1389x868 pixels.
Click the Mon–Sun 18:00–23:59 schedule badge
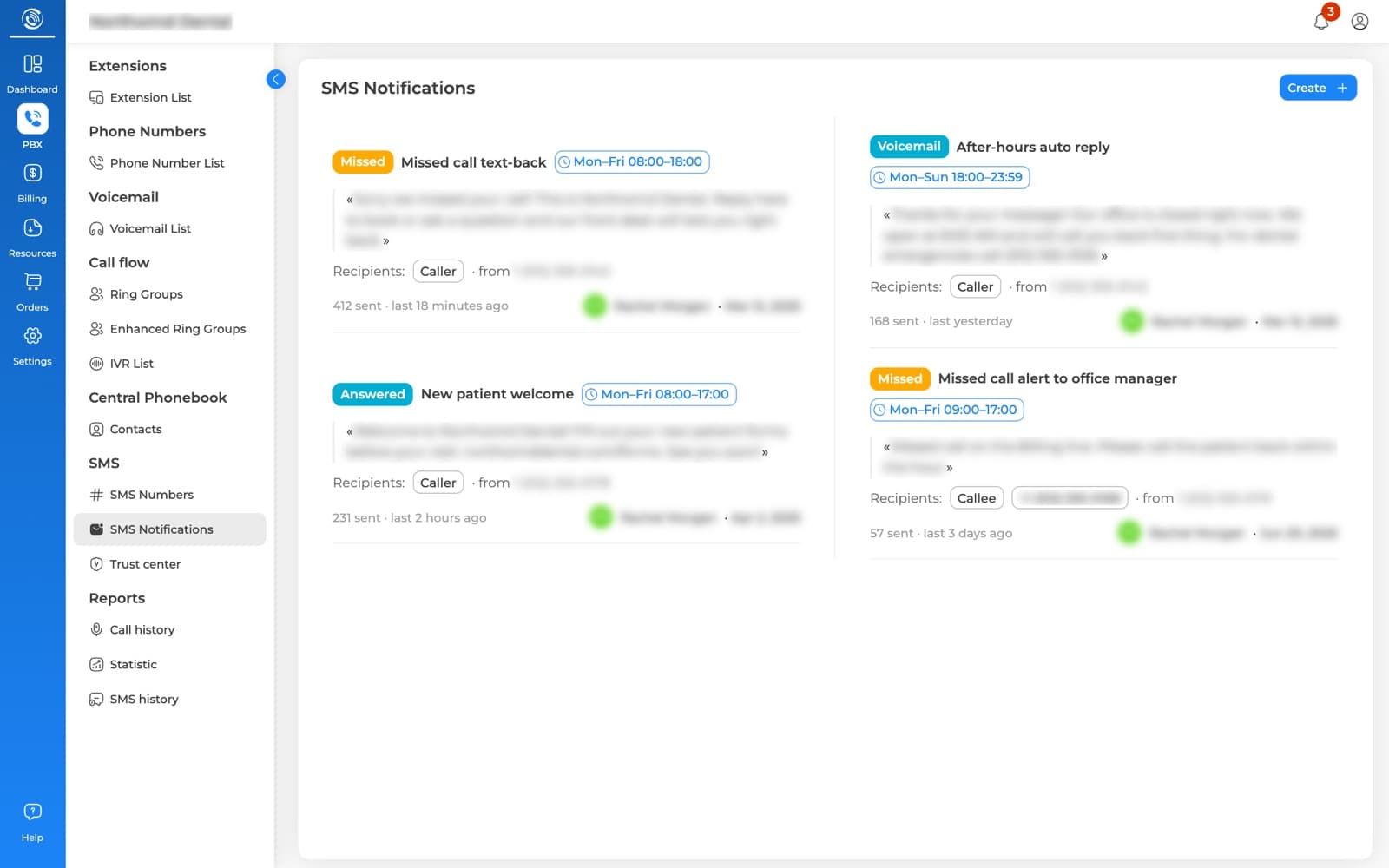949,177
